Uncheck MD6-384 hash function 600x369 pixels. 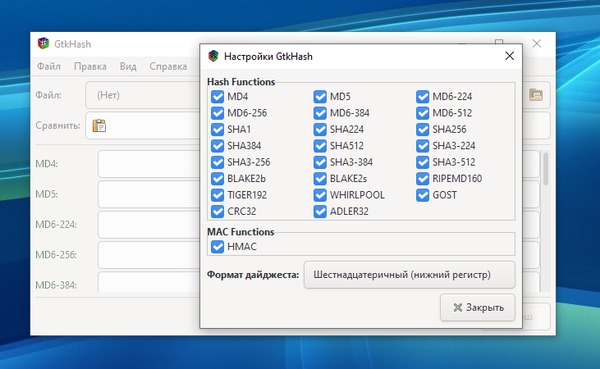(x=320, y=113)
